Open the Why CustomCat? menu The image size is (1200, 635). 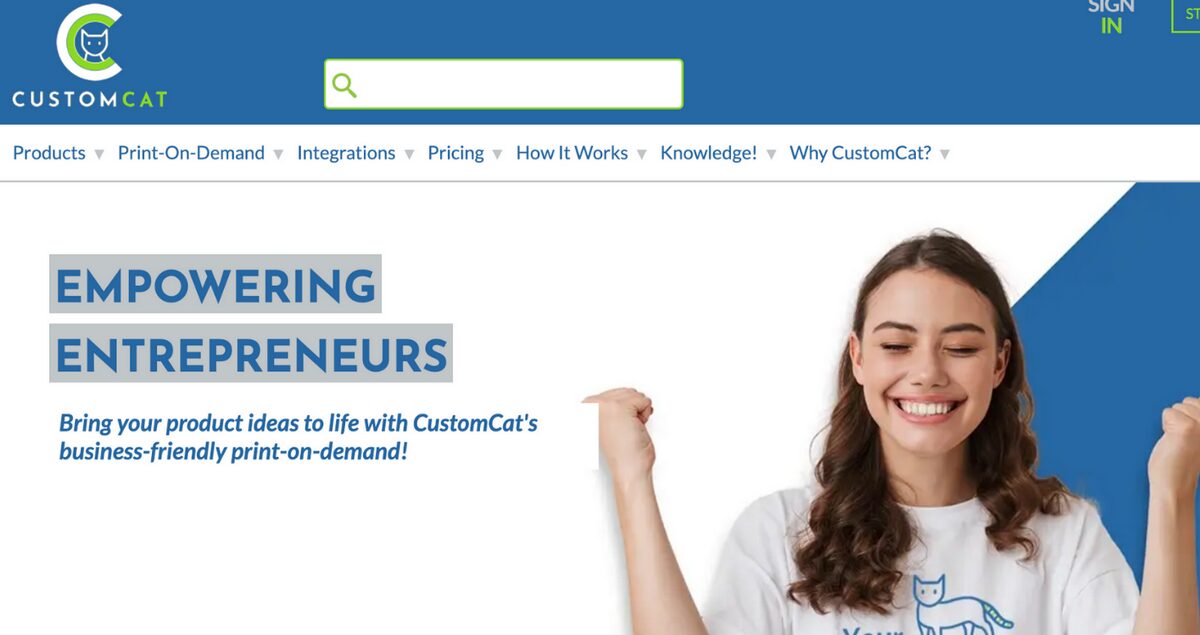pos(860,153)
